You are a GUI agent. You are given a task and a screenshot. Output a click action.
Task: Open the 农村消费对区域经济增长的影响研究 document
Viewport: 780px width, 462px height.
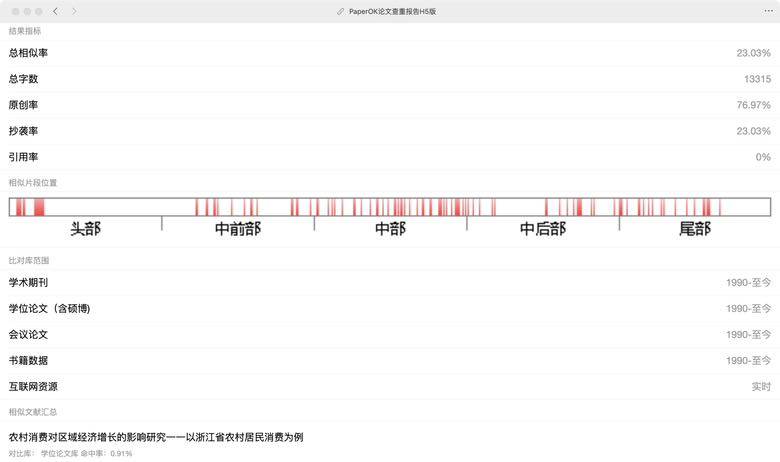156,437
